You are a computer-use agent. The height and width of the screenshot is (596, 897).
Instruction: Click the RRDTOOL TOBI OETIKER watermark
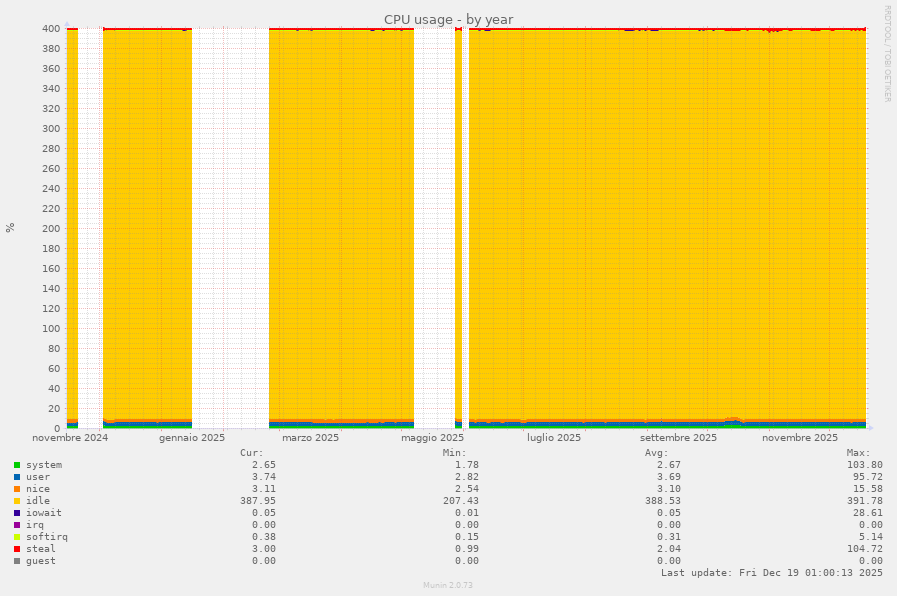pyautogui.click(x=886, y=55)
